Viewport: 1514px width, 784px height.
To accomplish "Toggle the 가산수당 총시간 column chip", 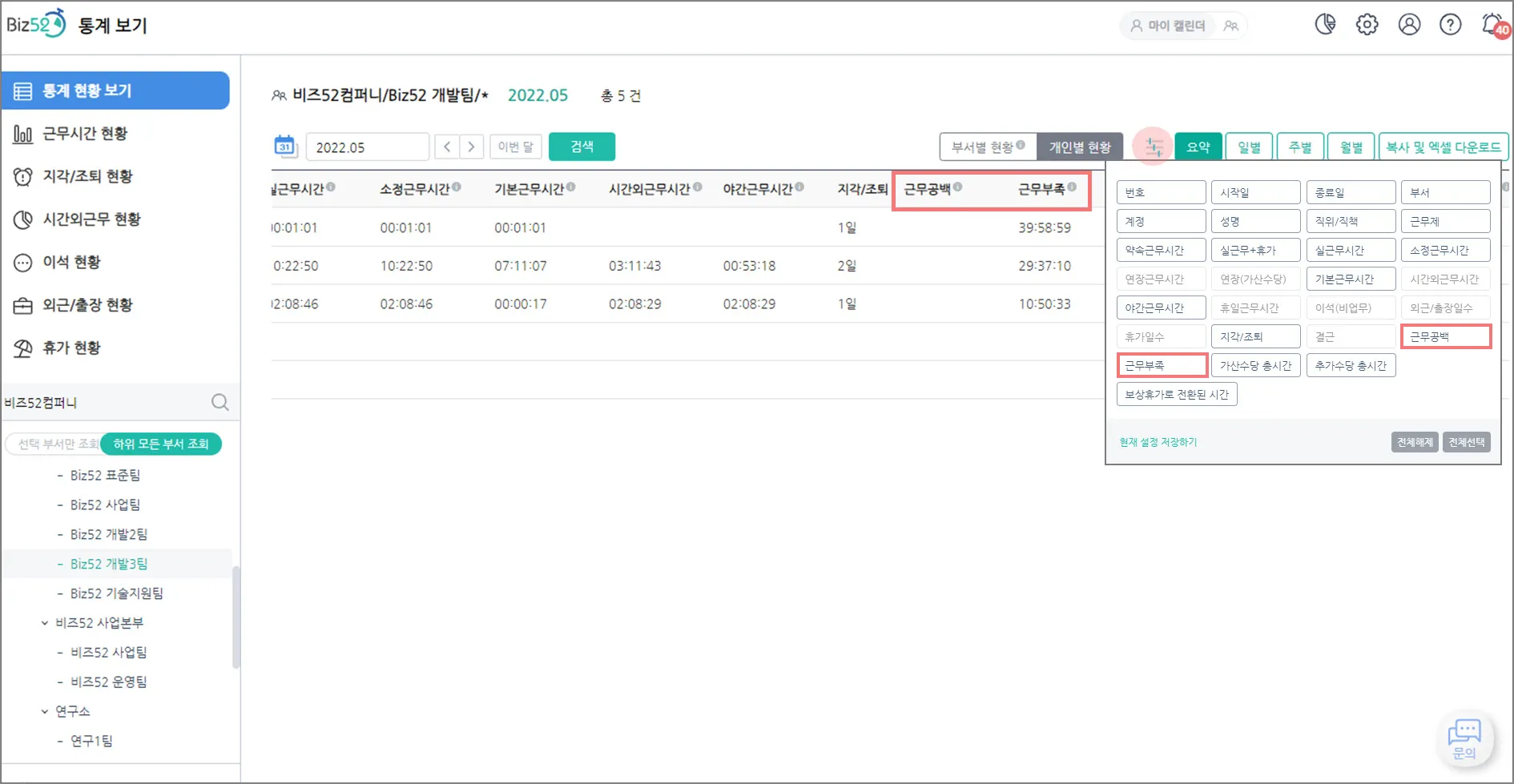I will coord(1255,365).
